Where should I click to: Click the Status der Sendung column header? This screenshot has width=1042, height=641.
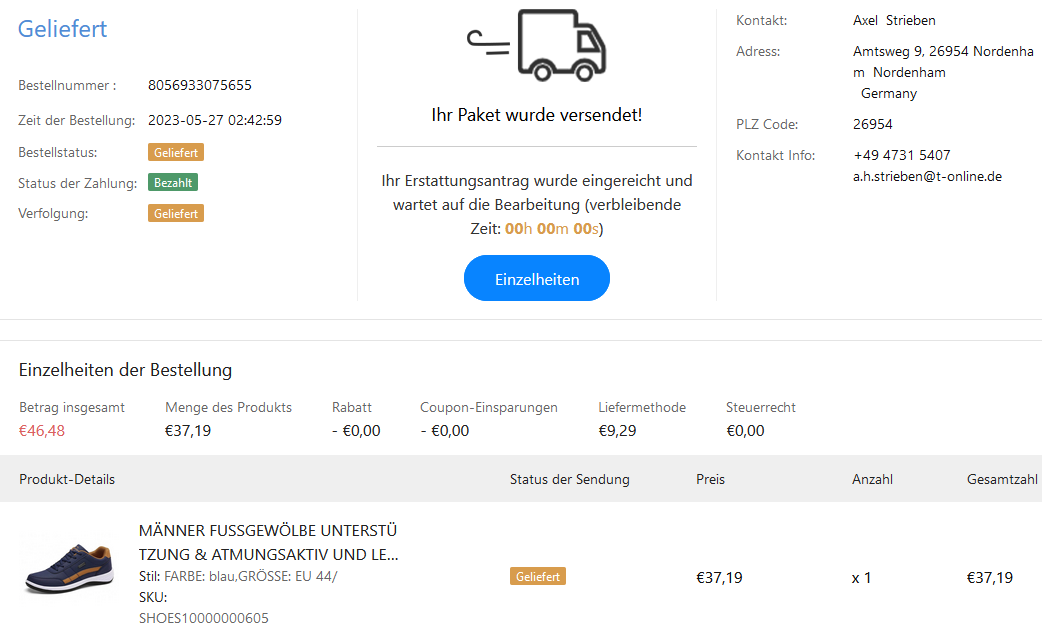tap(570, 479)
